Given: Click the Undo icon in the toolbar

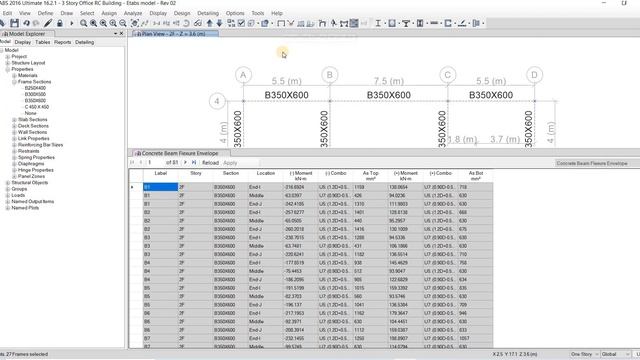Looking at the screenshot, I should click(27, 23).
